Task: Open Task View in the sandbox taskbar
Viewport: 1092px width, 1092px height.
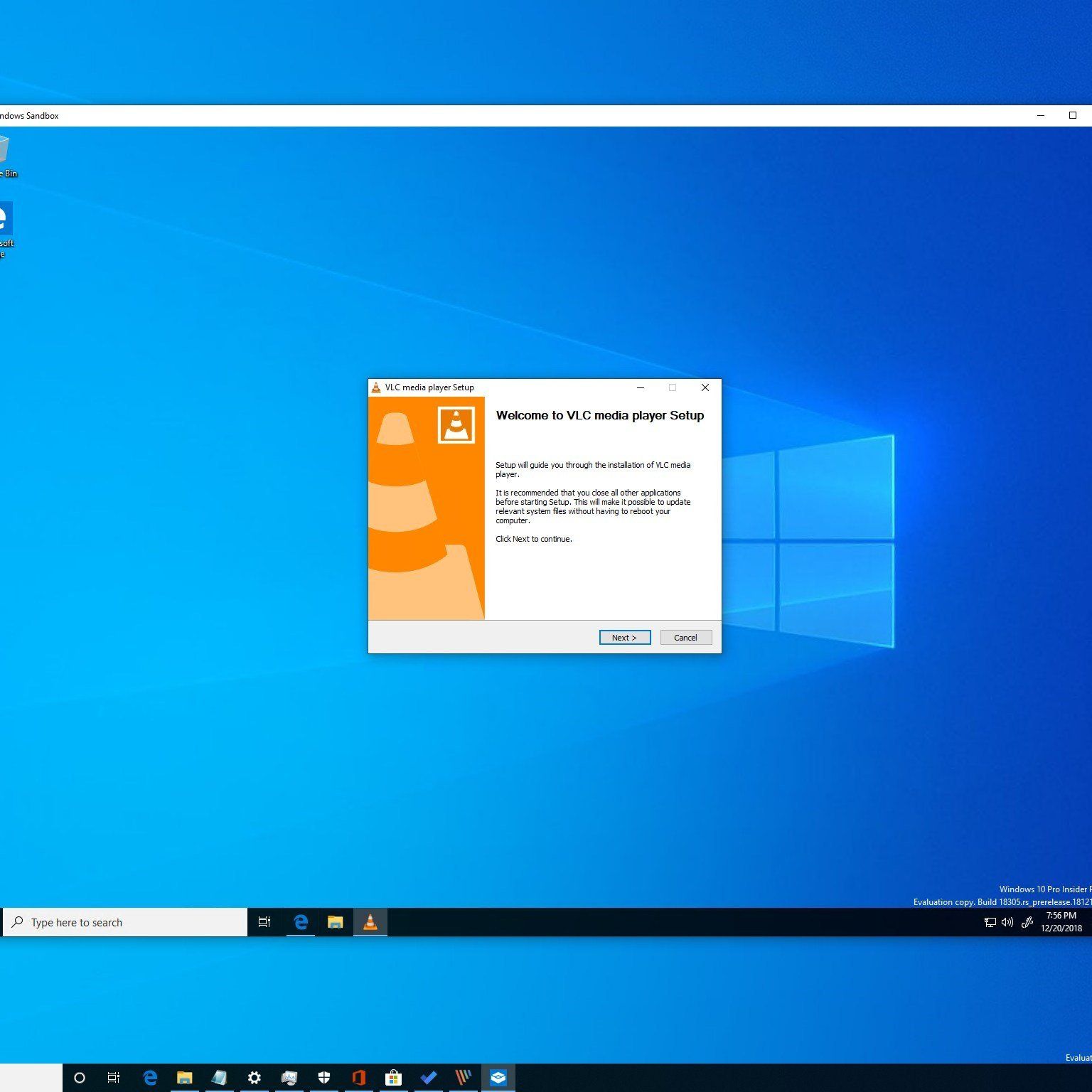Action: click(x=264, y=922)
